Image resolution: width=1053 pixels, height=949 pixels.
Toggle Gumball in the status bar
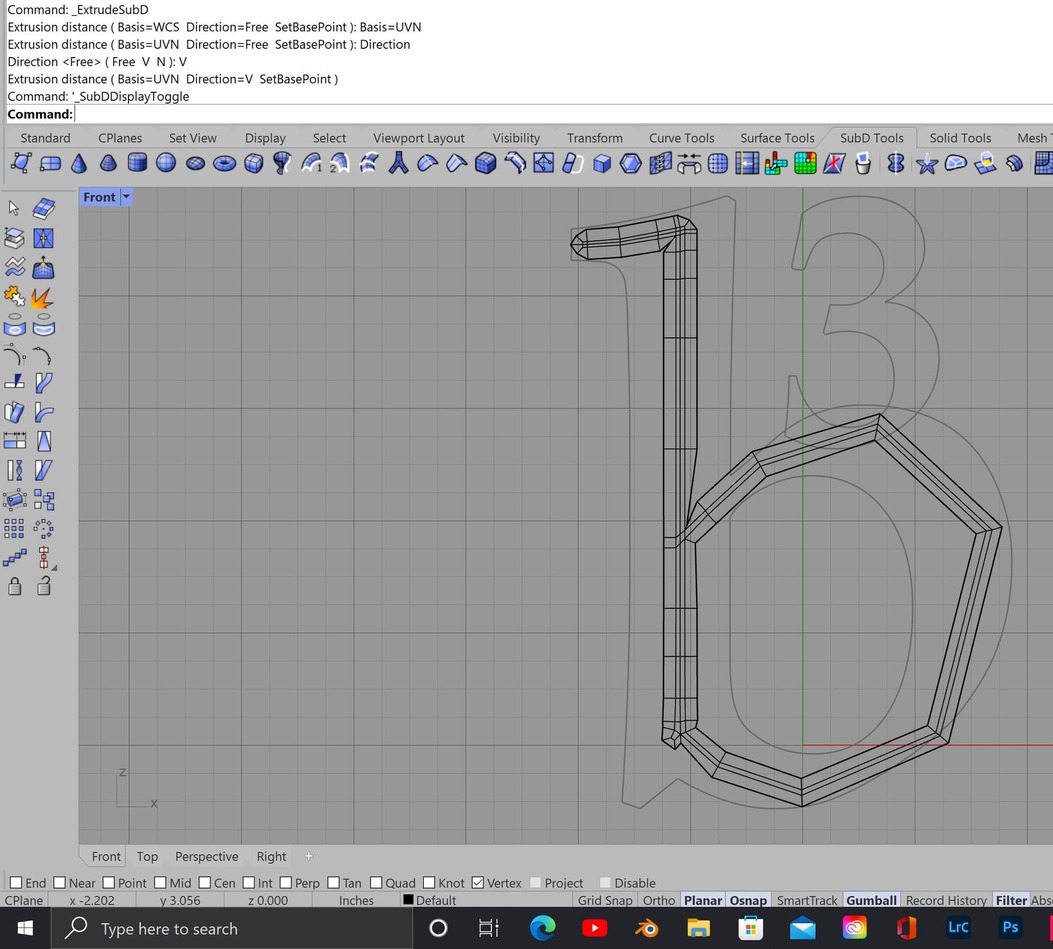[x=871, y=900]
